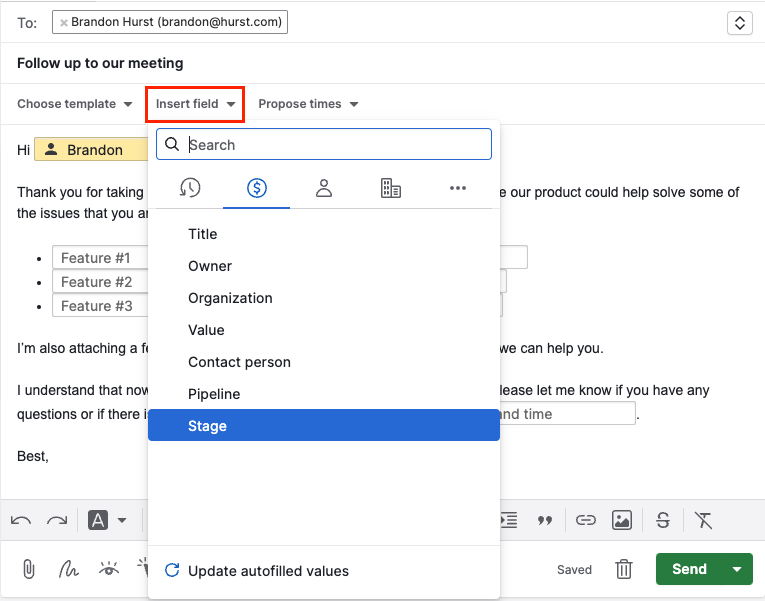Toggle email tracking eye icon
Viewport: 765px width, 601px height.
click(109, 569)
